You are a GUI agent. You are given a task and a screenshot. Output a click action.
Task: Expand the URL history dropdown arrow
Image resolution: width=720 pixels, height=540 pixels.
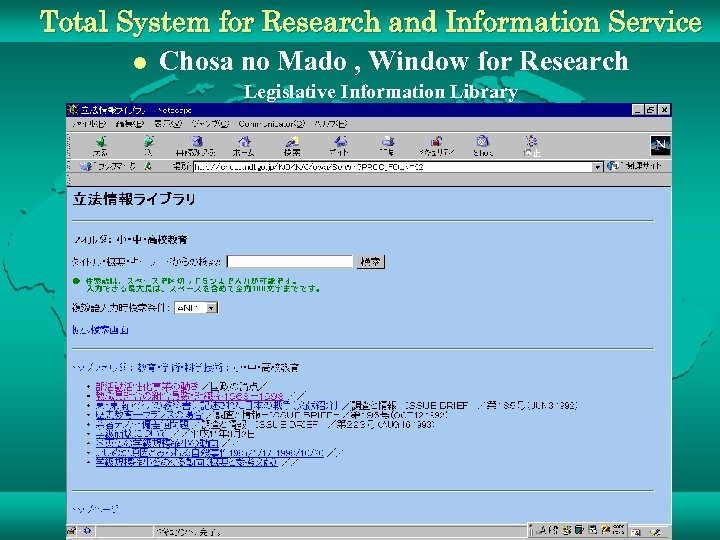pyautogui.click(x=597, y=167)
